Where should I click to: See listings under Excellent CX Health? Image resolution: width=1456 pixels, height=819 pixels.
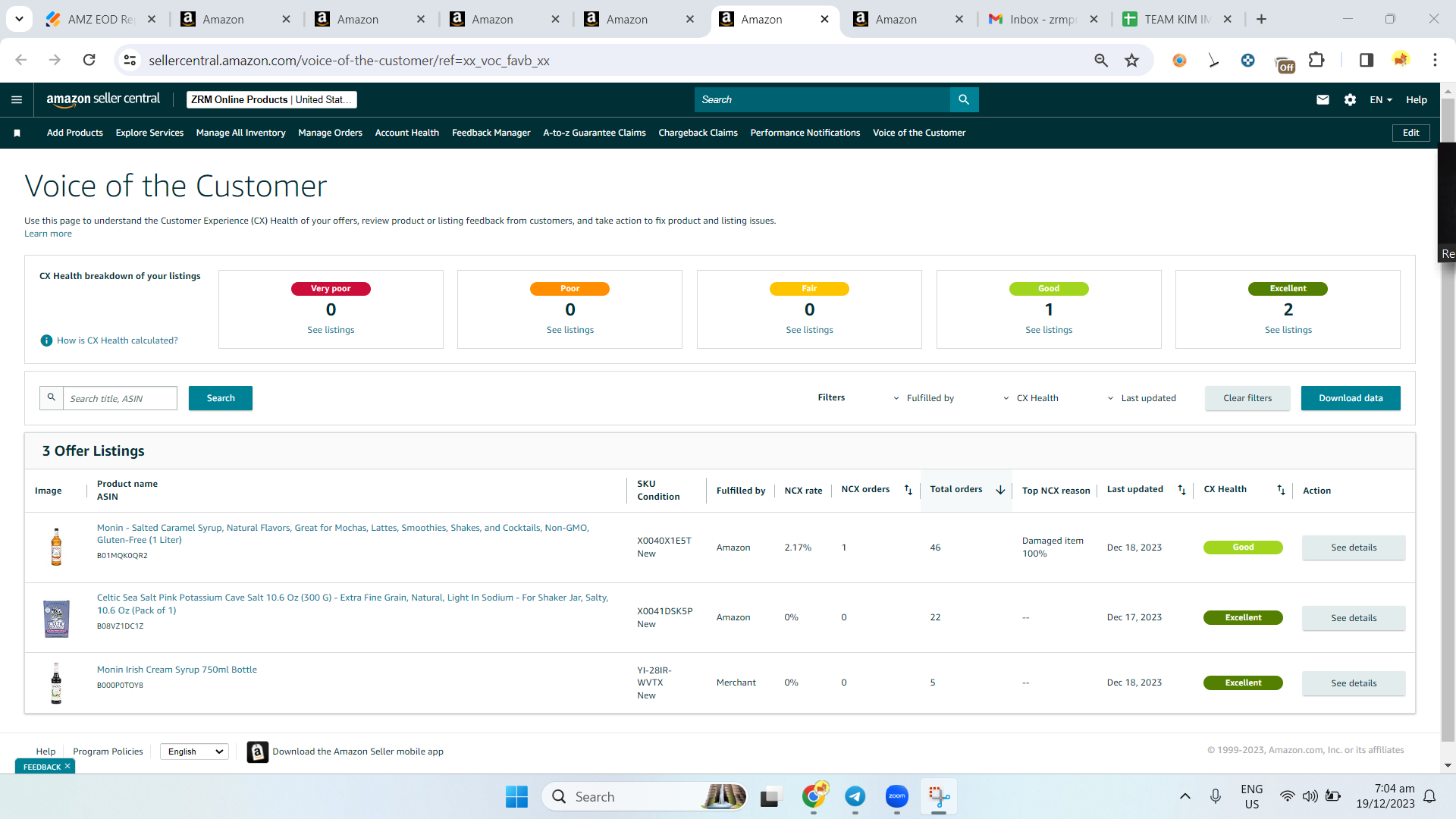click(x=1288, y=330)
